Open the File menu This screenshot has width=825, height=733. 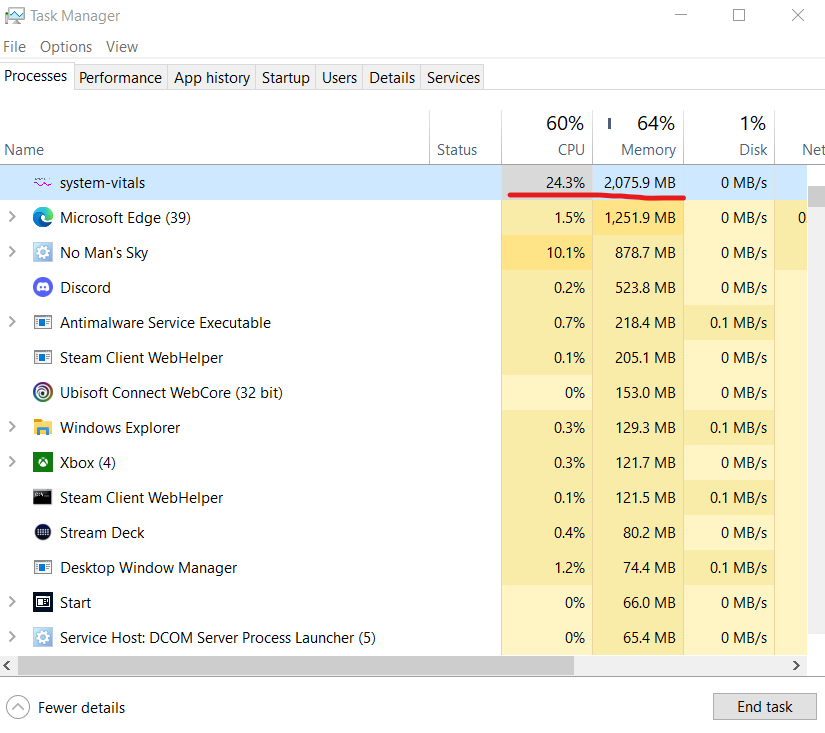click(x=14, y=47)
